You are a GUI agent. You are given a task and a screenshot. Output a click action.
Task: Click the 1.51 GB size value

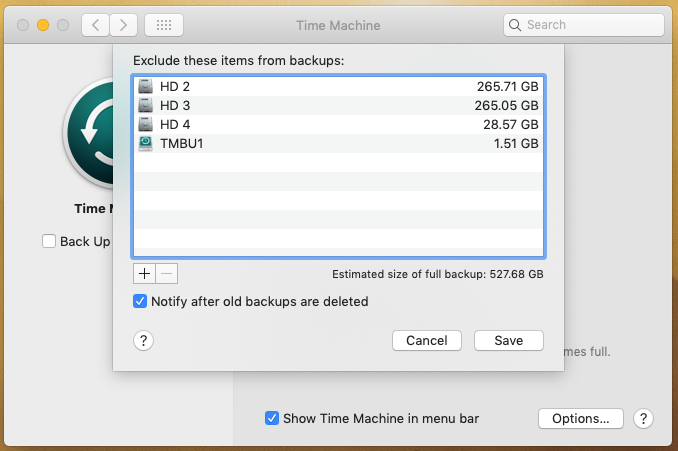pyautogui.click(x=516, y=144)
